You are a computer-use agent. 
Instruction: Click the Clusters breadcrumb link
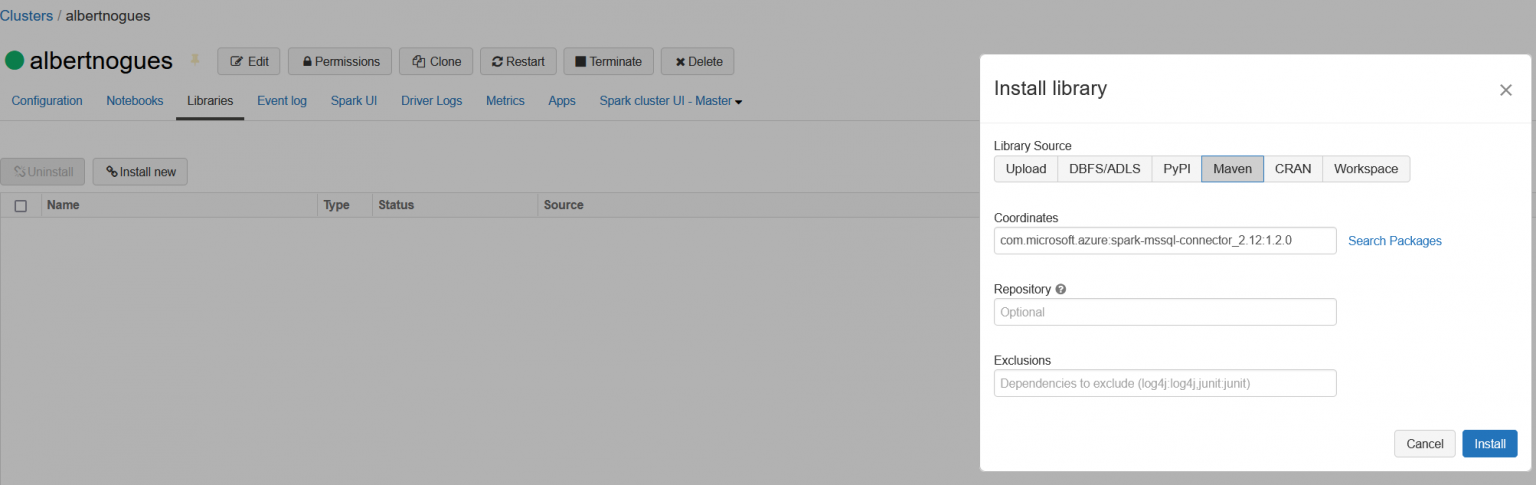pyautogui.click(x=26, y=16)
